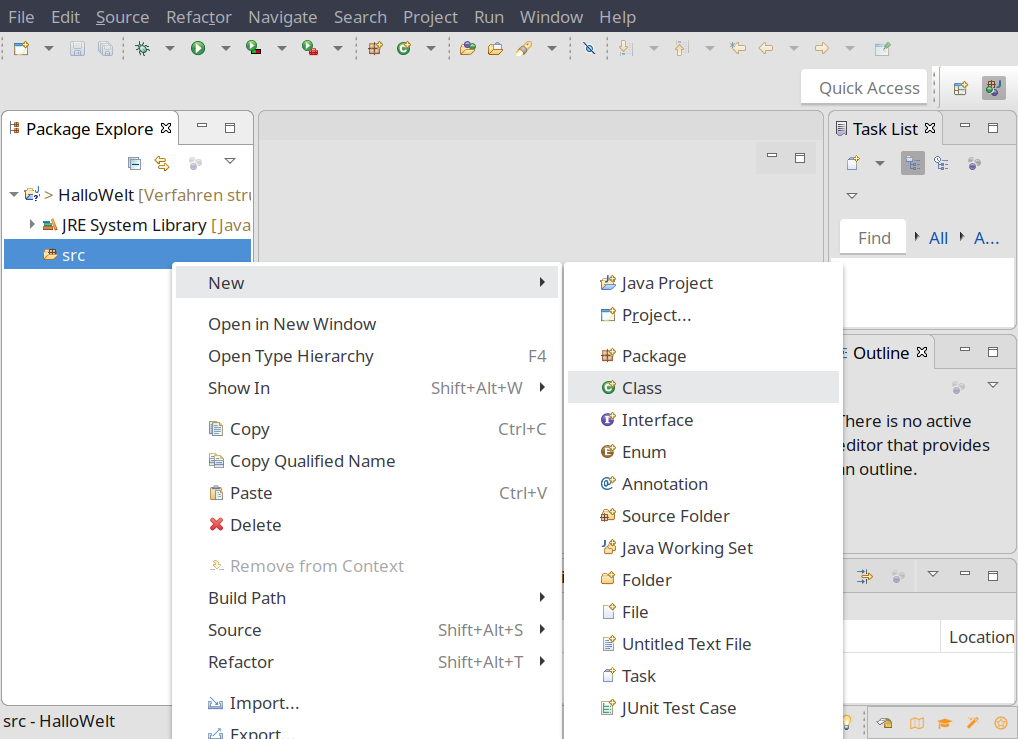
Task: Click the Debug bug icon
Action: coord(142,48)
